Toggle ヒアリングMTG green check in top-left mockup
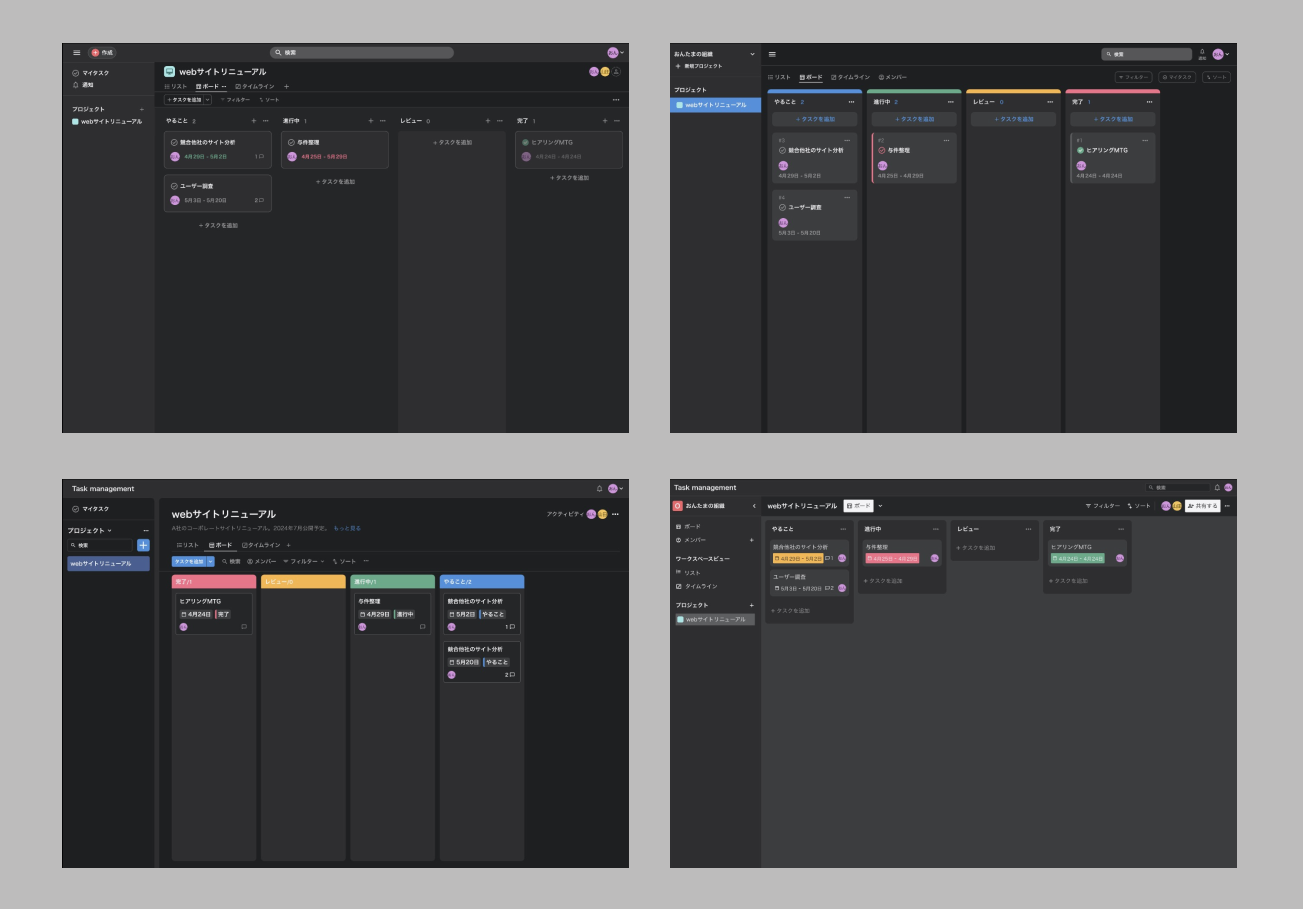Viewport: 1303px width, 909px height. [x=525, y=142]
